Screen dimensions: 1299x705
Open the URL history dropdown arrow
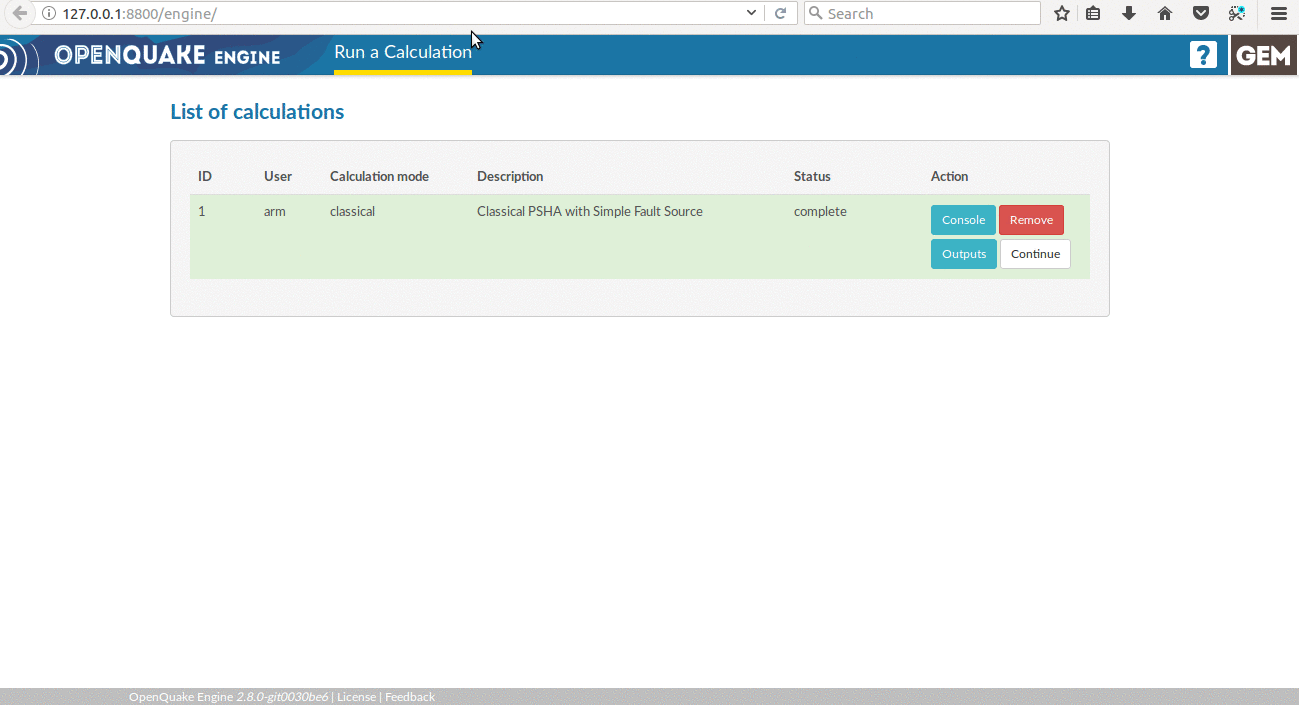[752, 13]
